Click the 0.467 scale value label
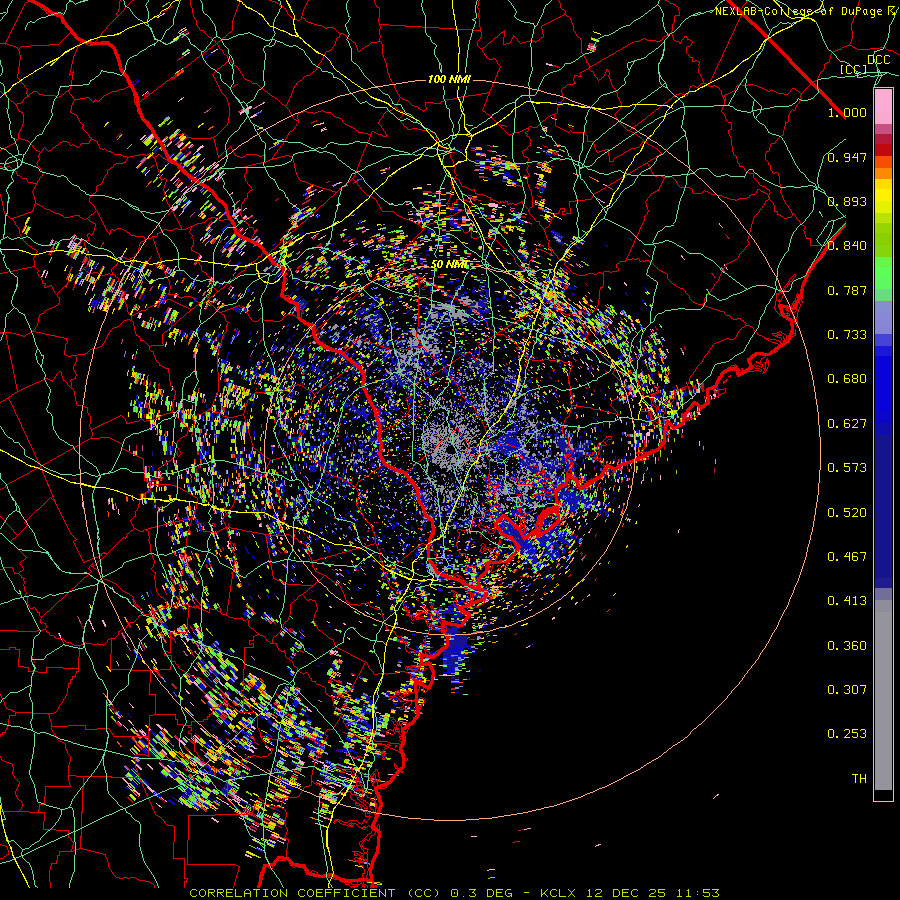The height and width of the screenshot is (900, 900). click(847, 557)
